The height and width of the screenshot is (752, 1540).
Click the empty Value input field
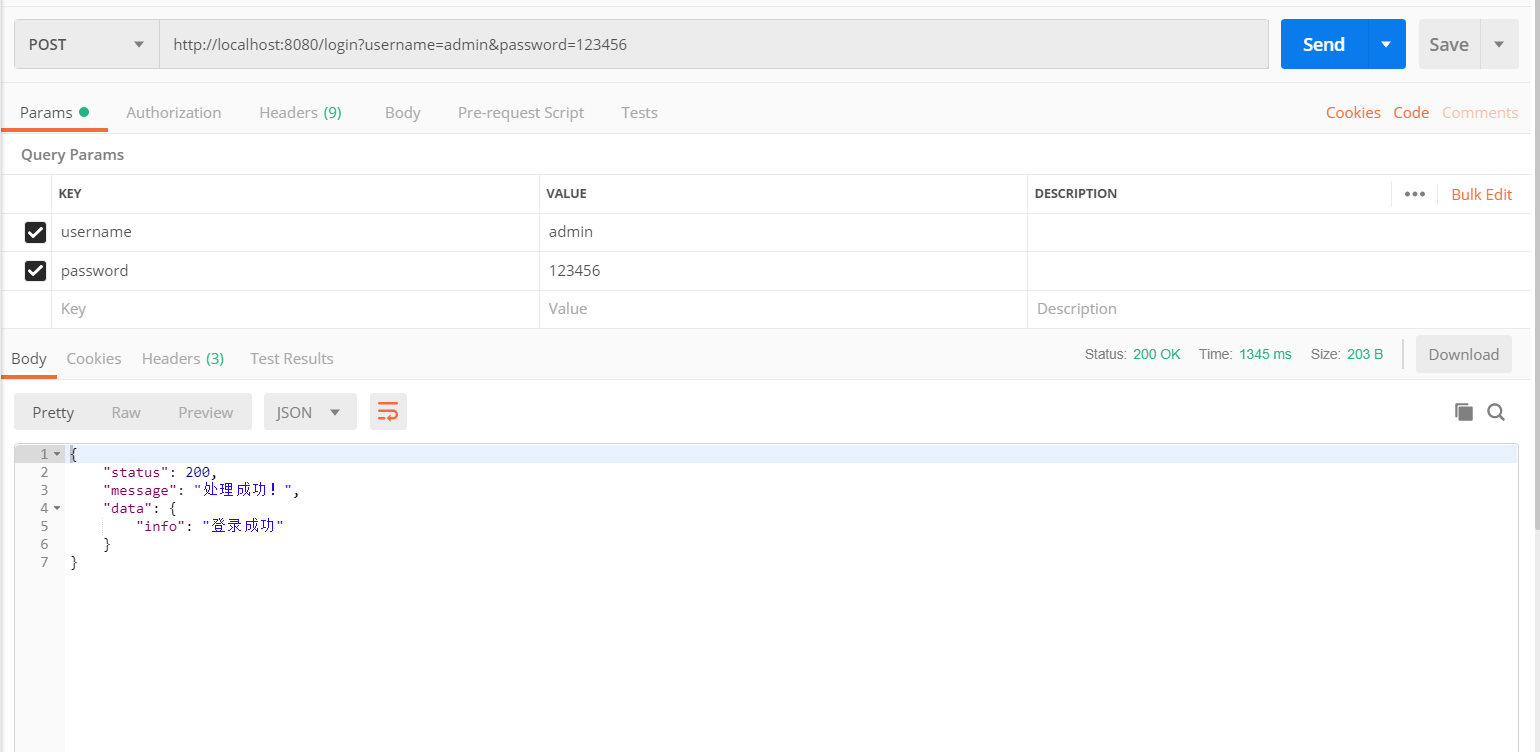click(x=783, y=309)
